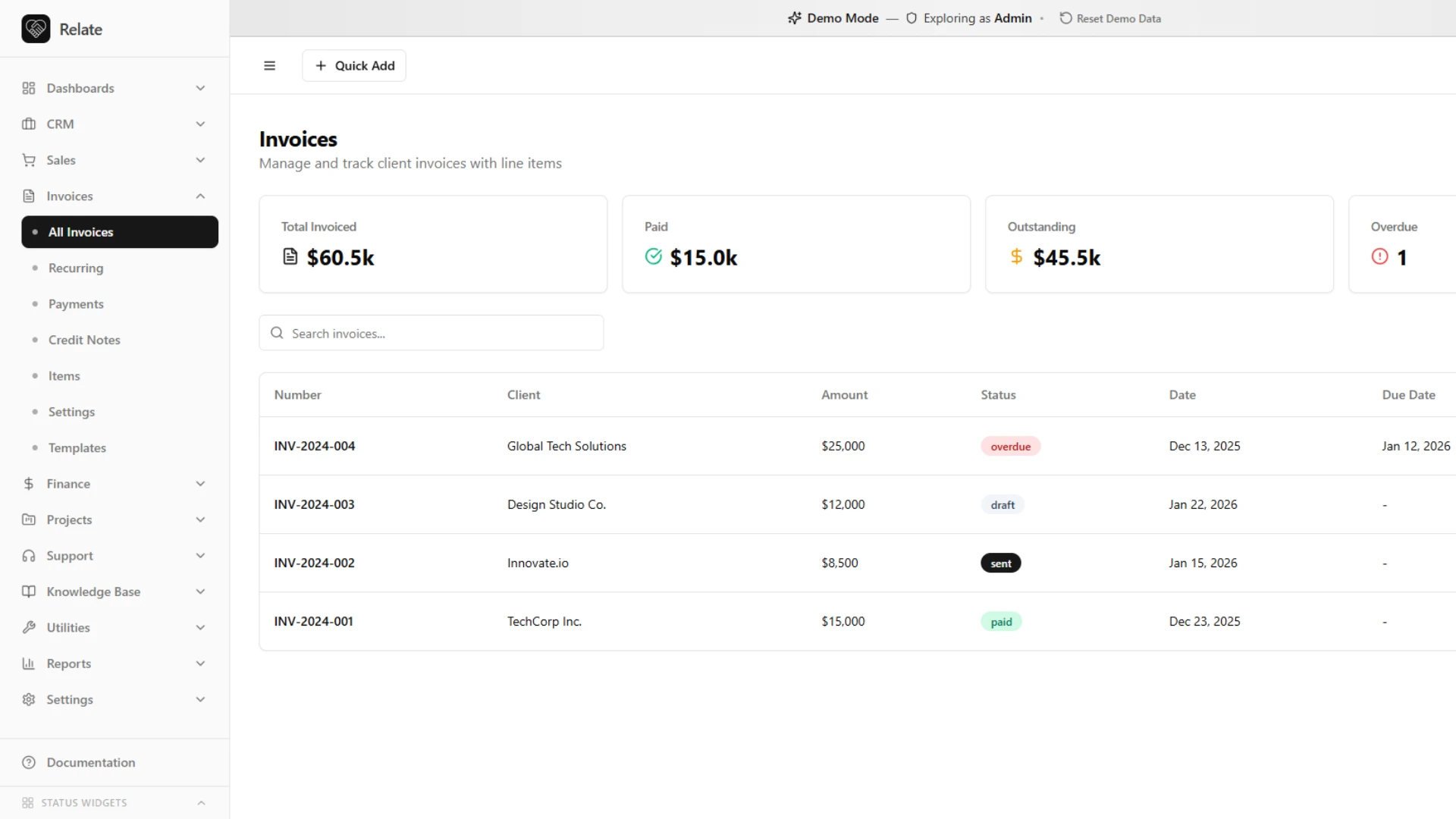Toggle the Status Widgets panel chevron
Image resolution: width=1456 pixels, height=819 pixels.
[201, 803]
